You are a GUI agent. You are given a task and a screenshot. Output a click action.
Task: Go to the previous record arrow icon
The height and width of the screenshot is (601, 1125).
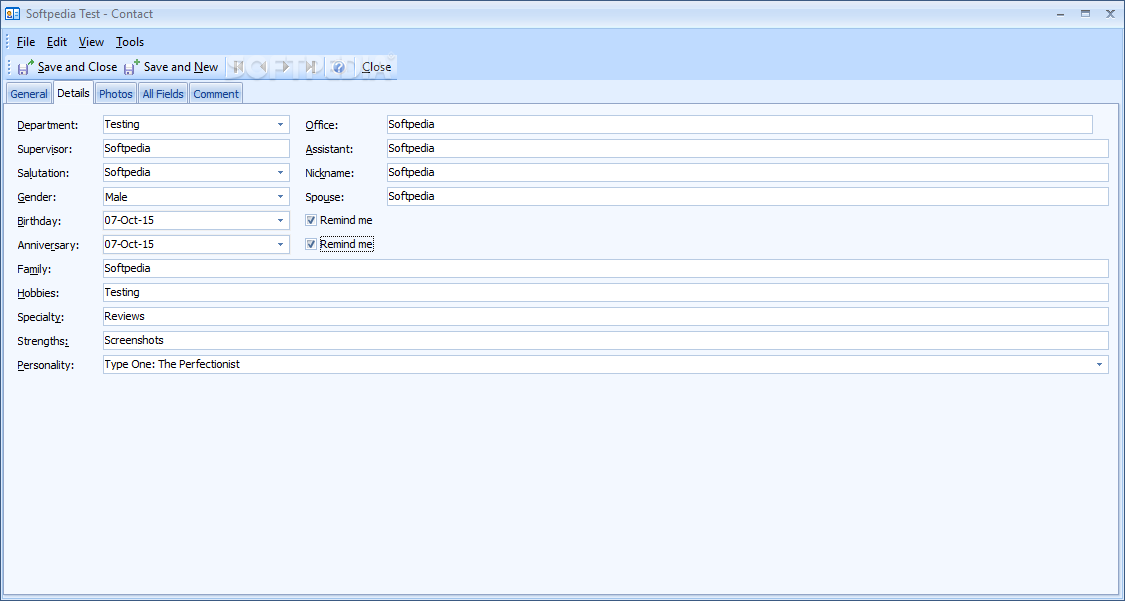tap(262, 67)
